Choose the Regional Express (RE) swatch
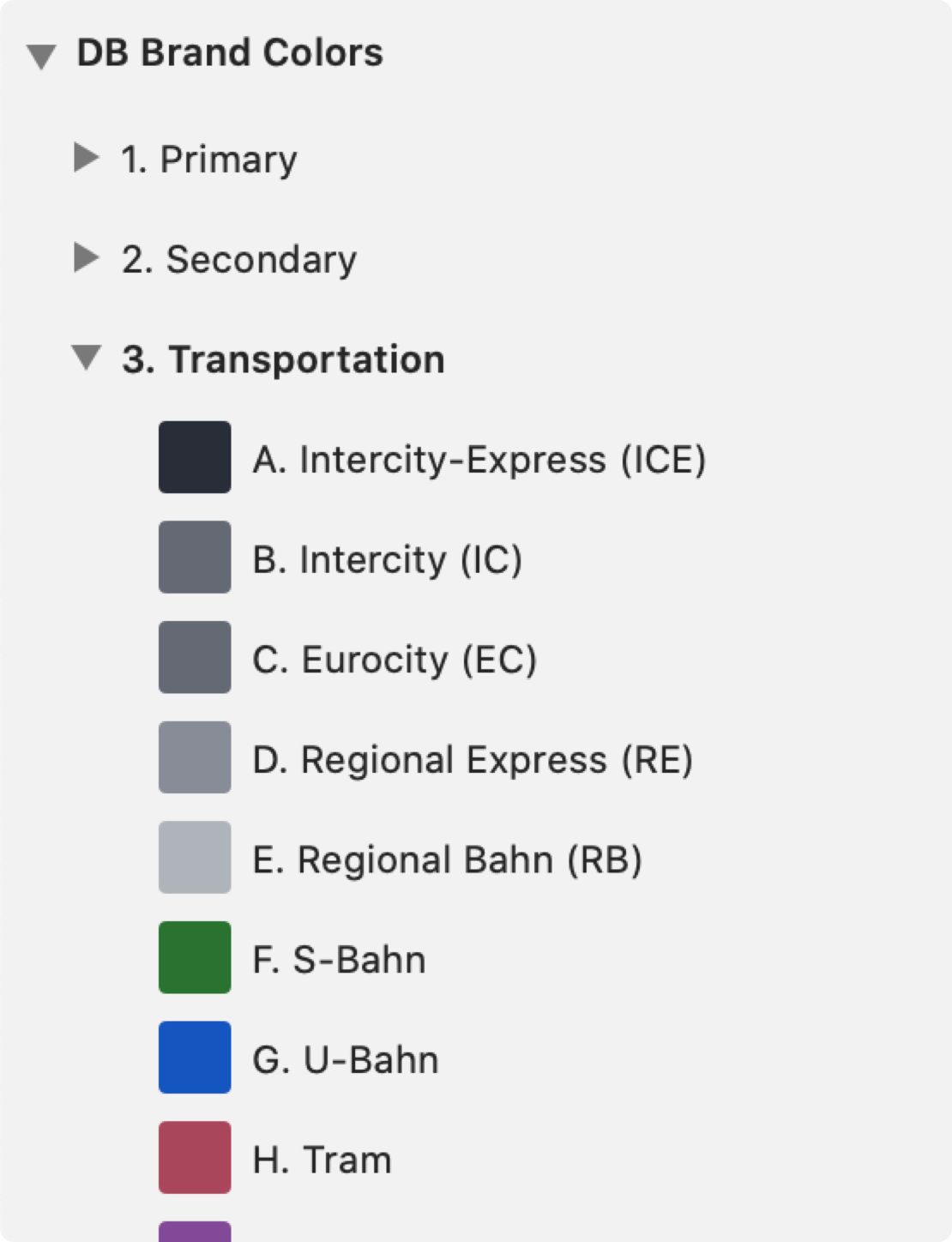The width and height of the screenshot is (952, 1242). click(x=195, y=757)
